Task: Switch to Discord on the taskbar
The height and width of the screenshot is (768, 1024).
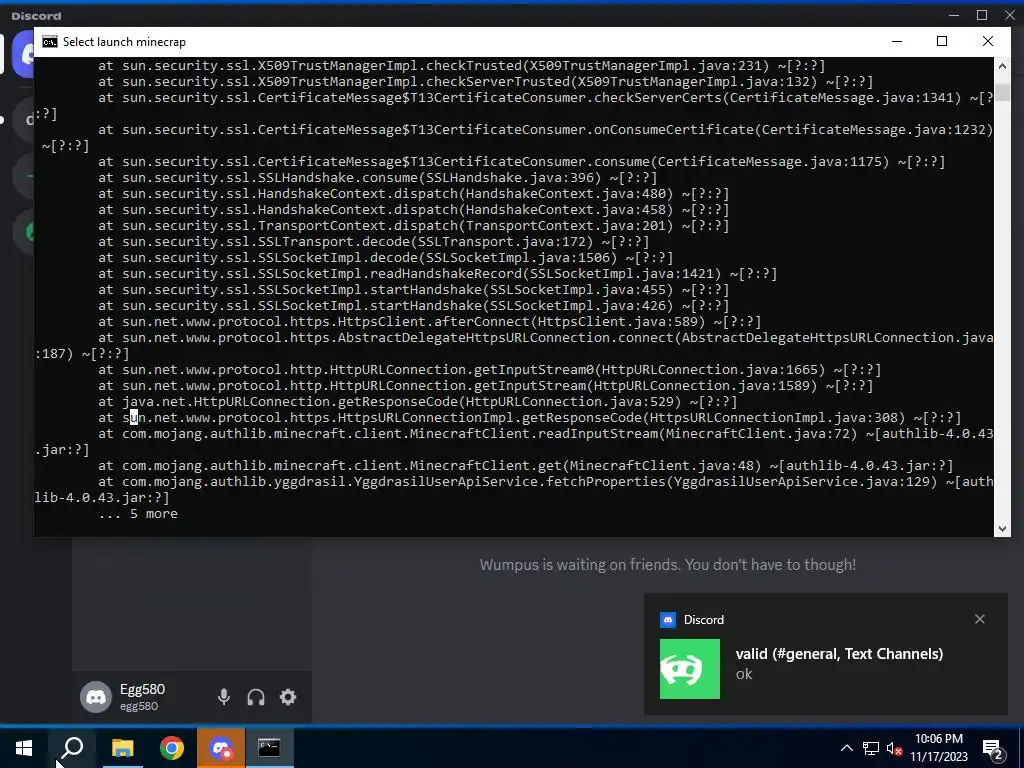Action: click(221, 748)
